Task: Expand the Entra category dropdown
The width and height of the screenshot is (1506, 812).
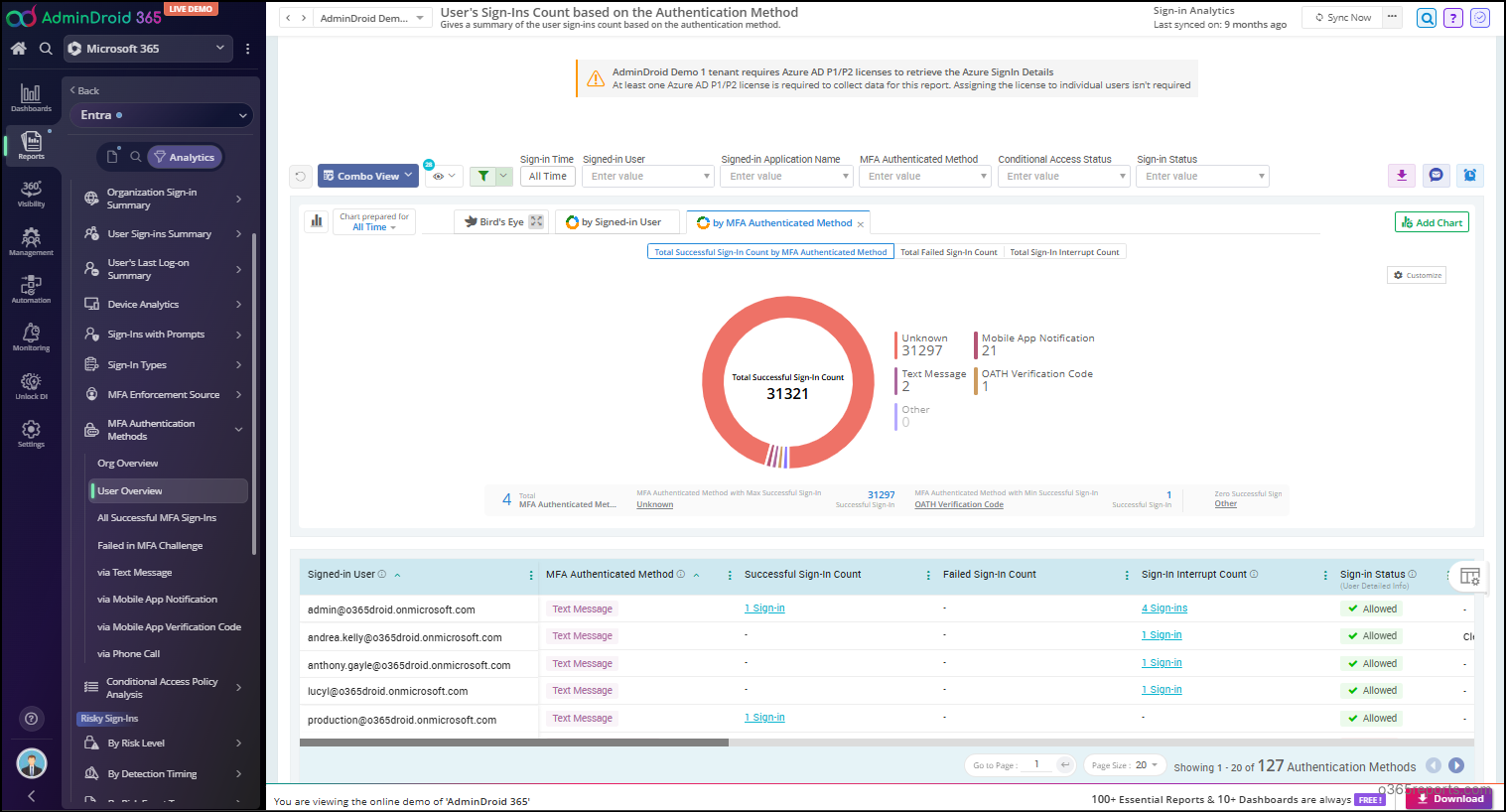Action: (161, 115)
